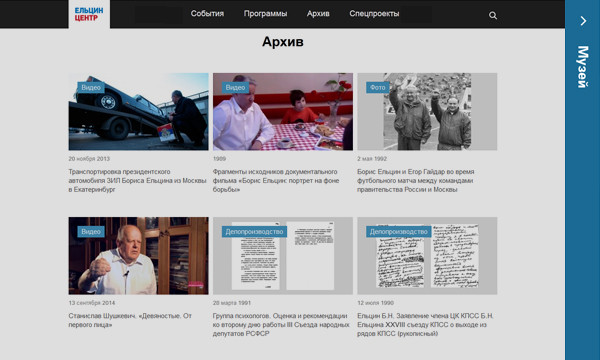Click the Музей vertical label
The image size is (600, 360).
pyautogui.click(x=583, y=67)
